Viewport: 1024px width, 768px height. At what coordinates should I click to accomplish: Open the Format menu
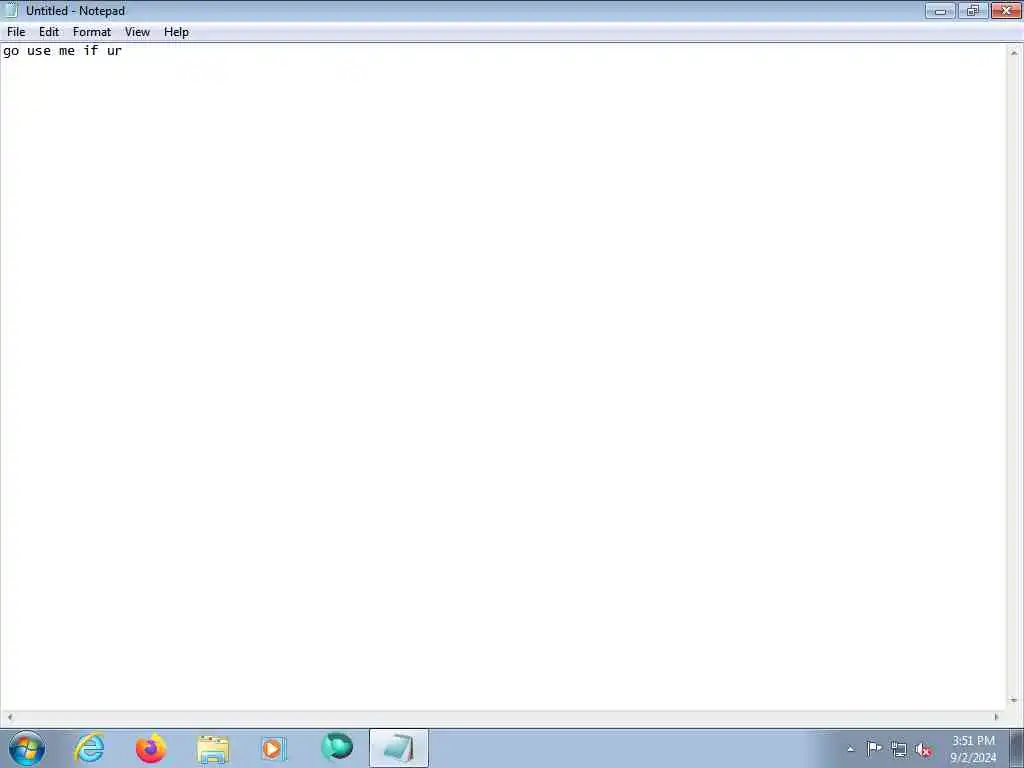91,32
